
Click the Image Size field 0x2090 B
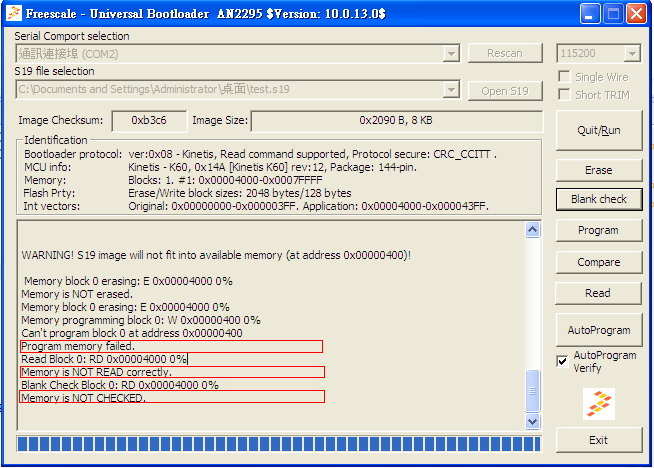pyautogui.click(x=397, y=121)
